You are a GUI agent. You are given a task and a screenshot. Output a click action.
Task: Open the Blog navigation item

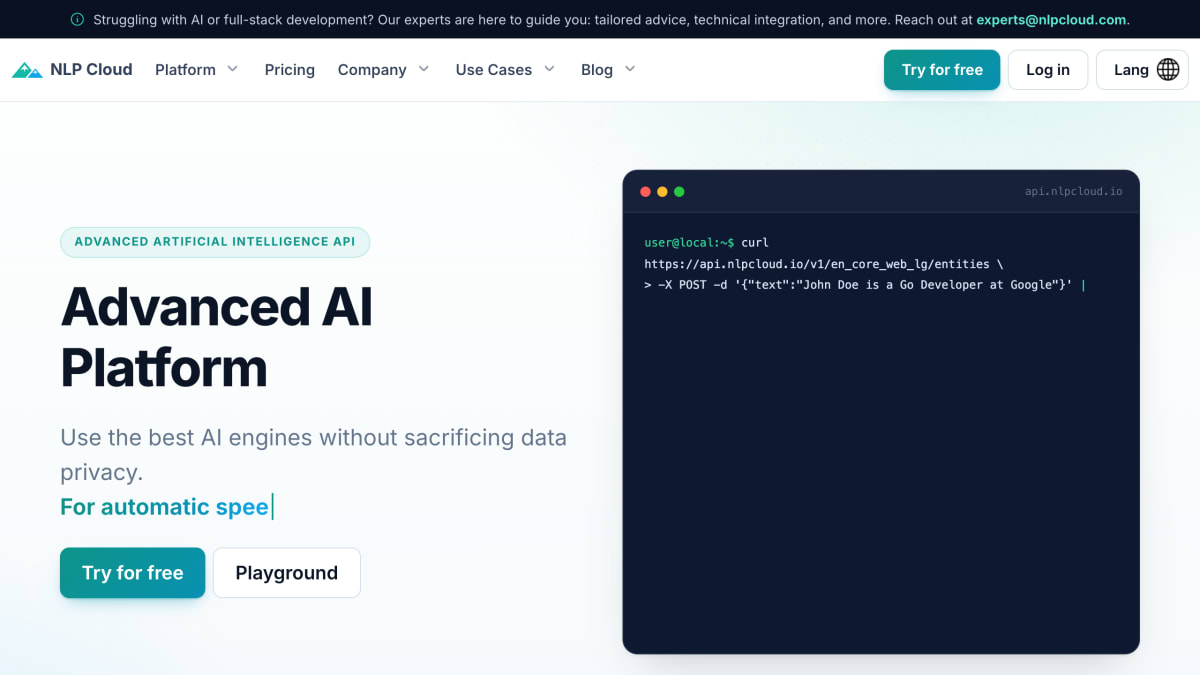point(597,70)
